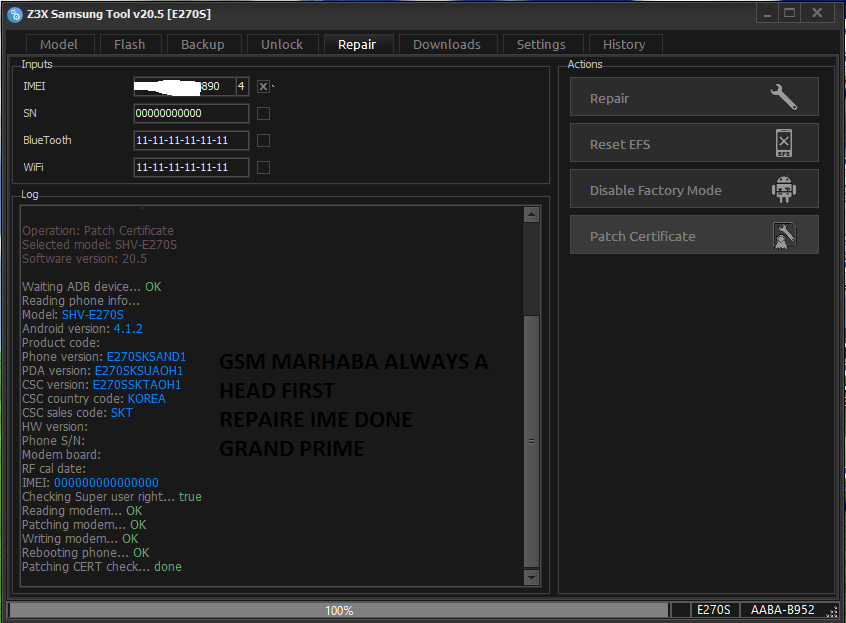Switch to the Flash tab

click(129, 44)
